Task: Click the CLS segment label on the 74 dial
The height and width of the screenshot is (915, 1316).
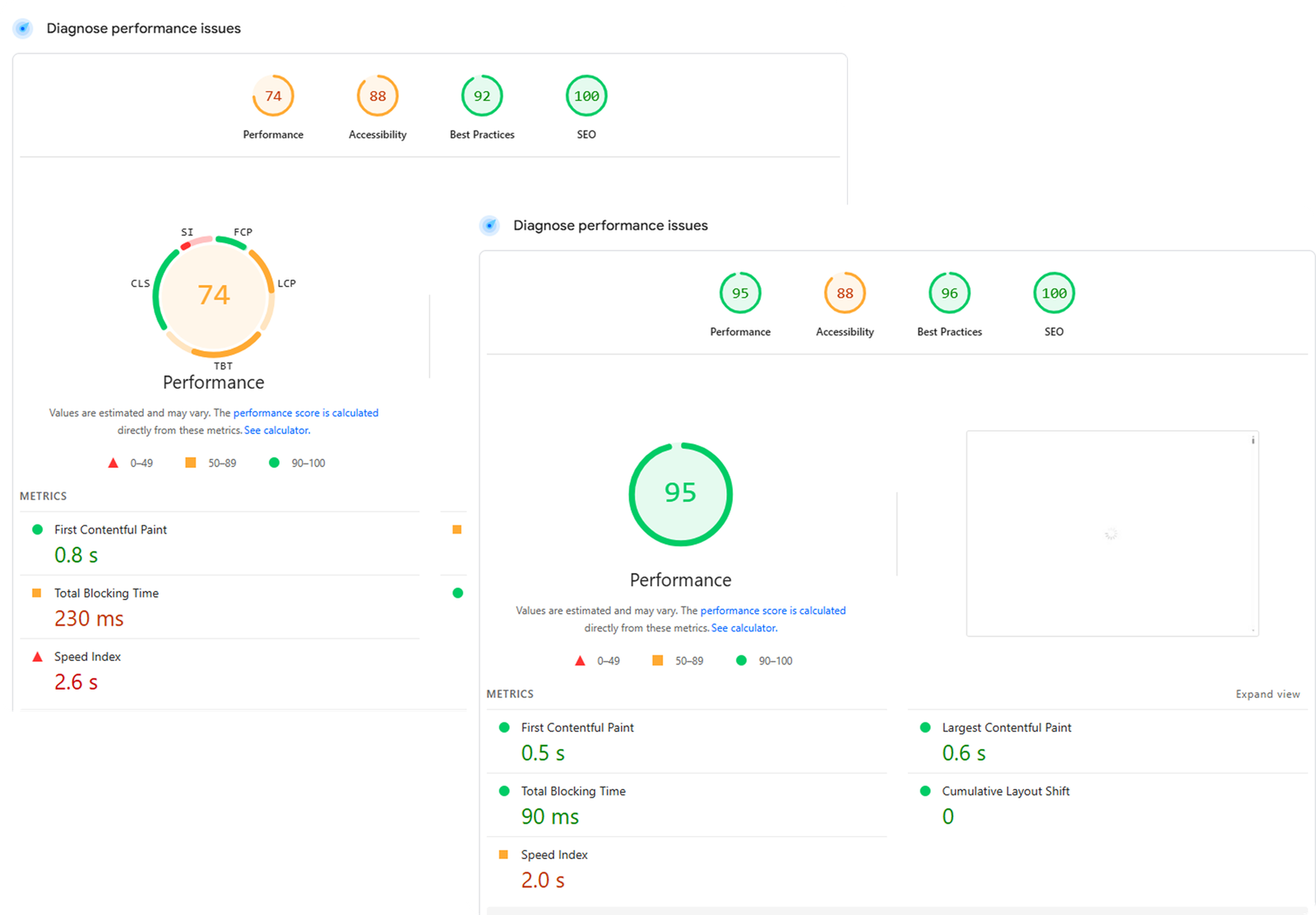Action: (x=141, y=284)
